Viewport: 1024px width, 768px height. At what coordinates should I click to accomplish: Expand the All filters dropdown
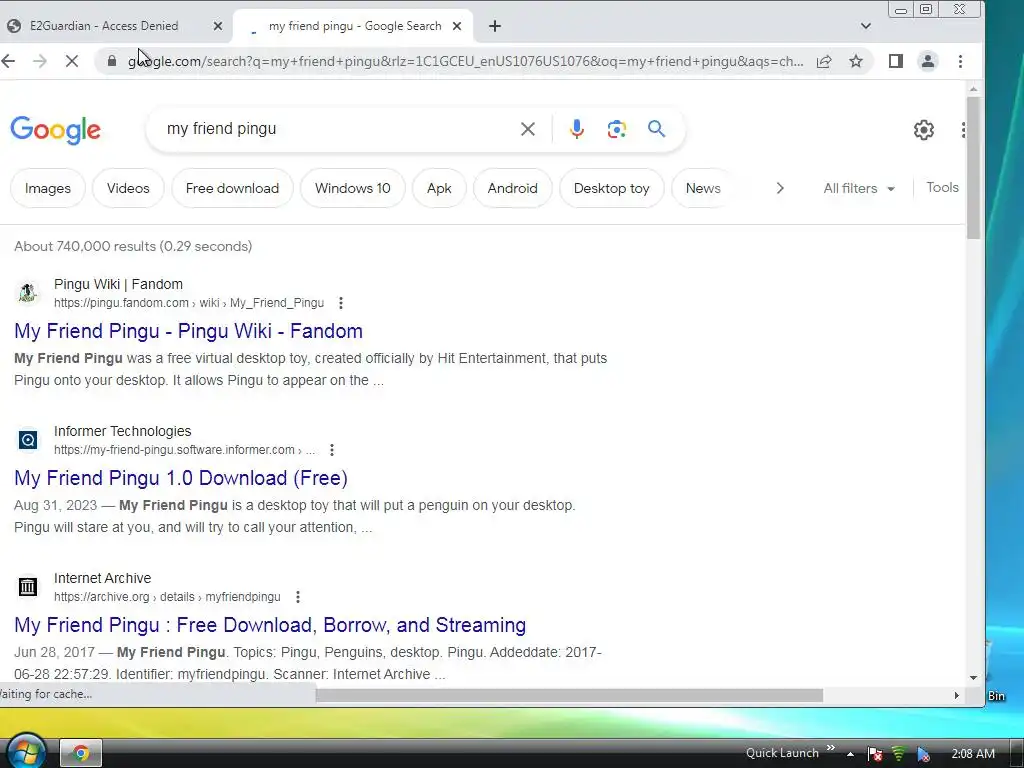[x=858, y=189]
